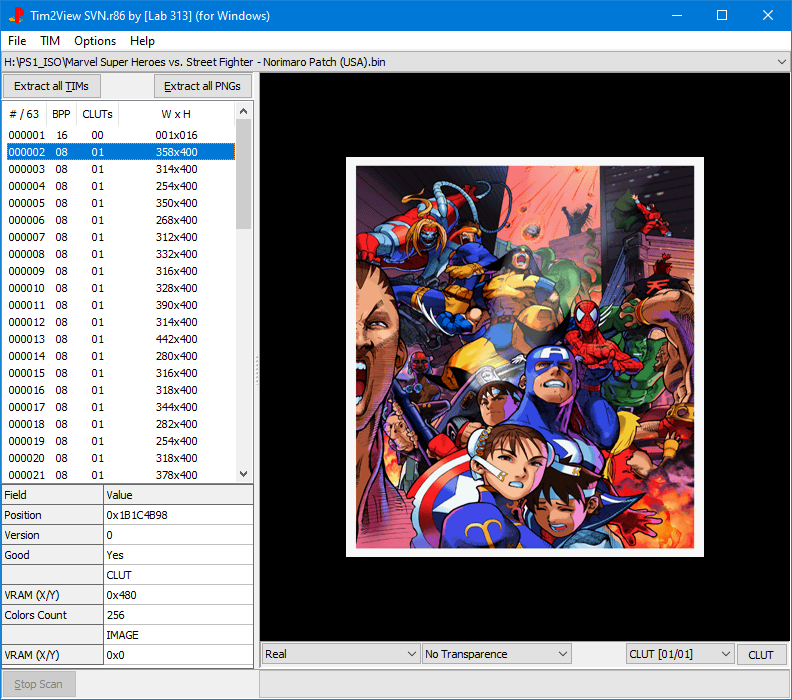Select TIM row 000020
The height and width of the screenshot is (700, 792).
pos(121,458)
